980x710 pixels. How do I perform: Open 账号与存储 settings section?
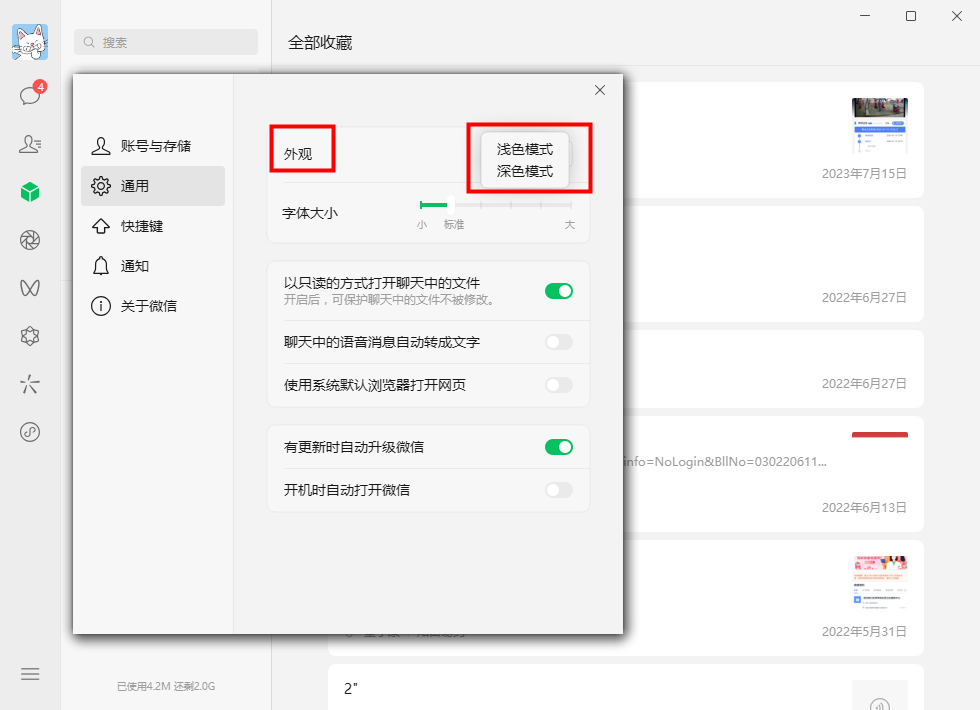pos(153,146)
